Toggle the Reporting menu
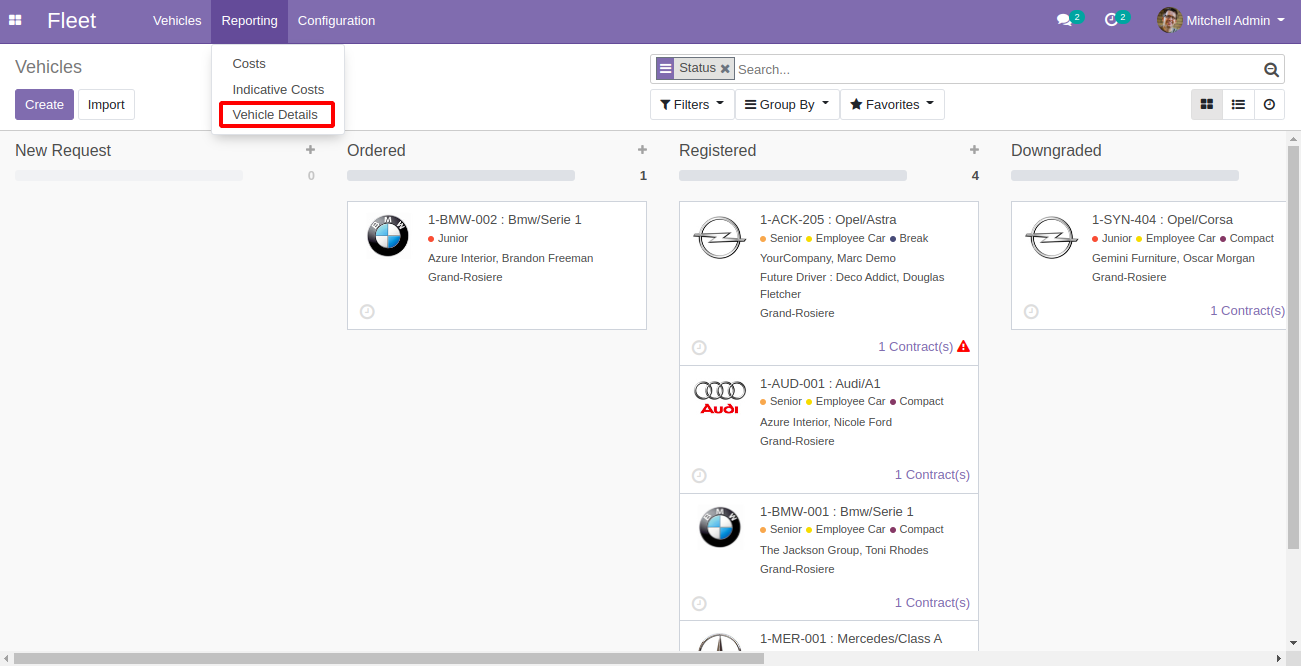This screenshot has width=1301, height=666. click(249, 20)
